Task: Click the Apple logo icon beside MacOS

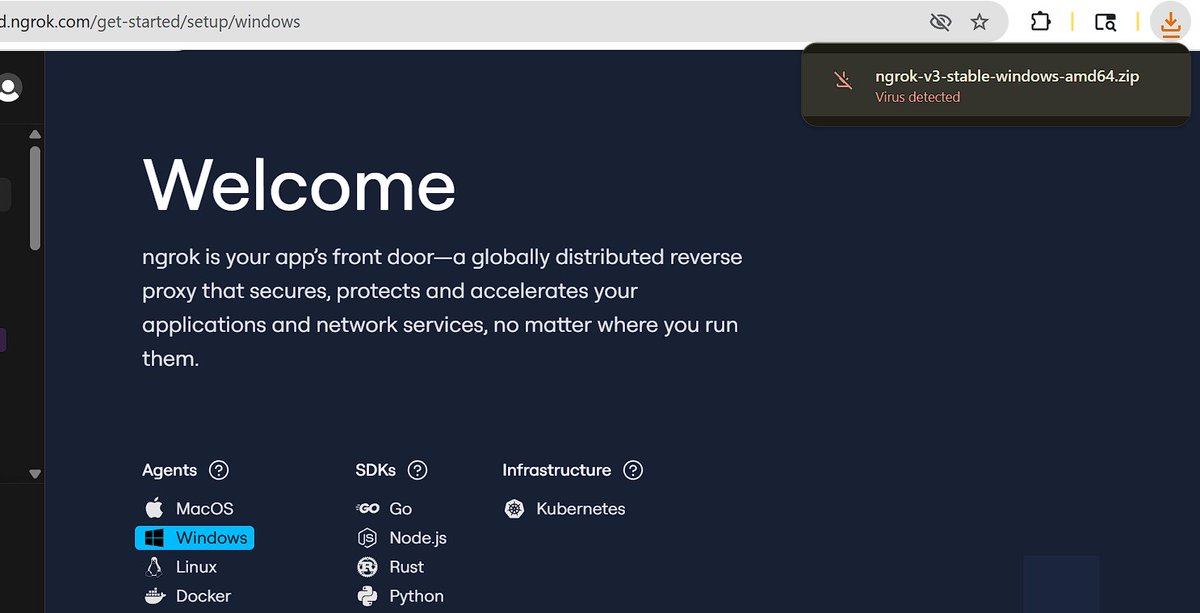Action: point(153,509)
